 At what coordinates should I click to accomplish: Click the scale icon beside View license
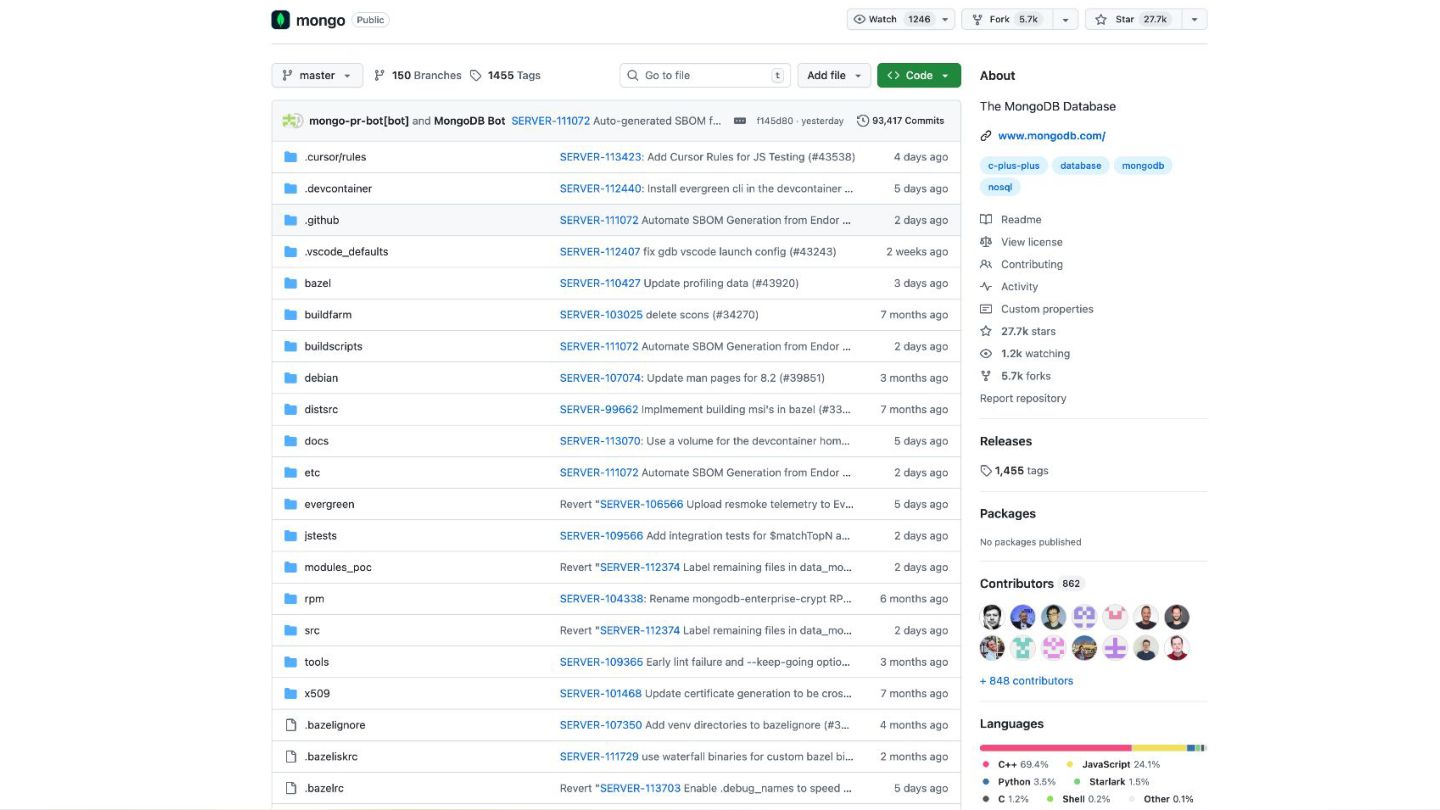click(x=986, y=242)
